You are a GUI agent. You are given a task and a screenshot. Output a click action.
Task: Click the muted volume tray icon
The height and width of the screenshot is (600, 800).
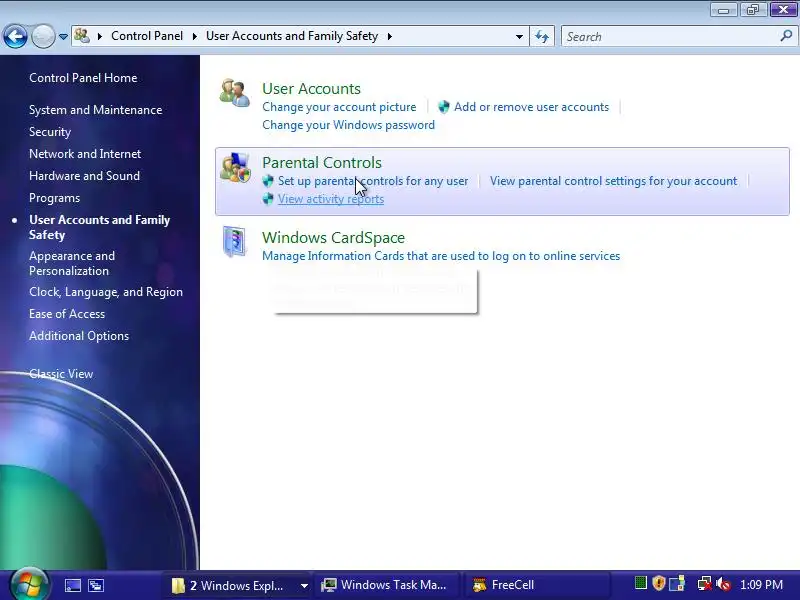723,584
